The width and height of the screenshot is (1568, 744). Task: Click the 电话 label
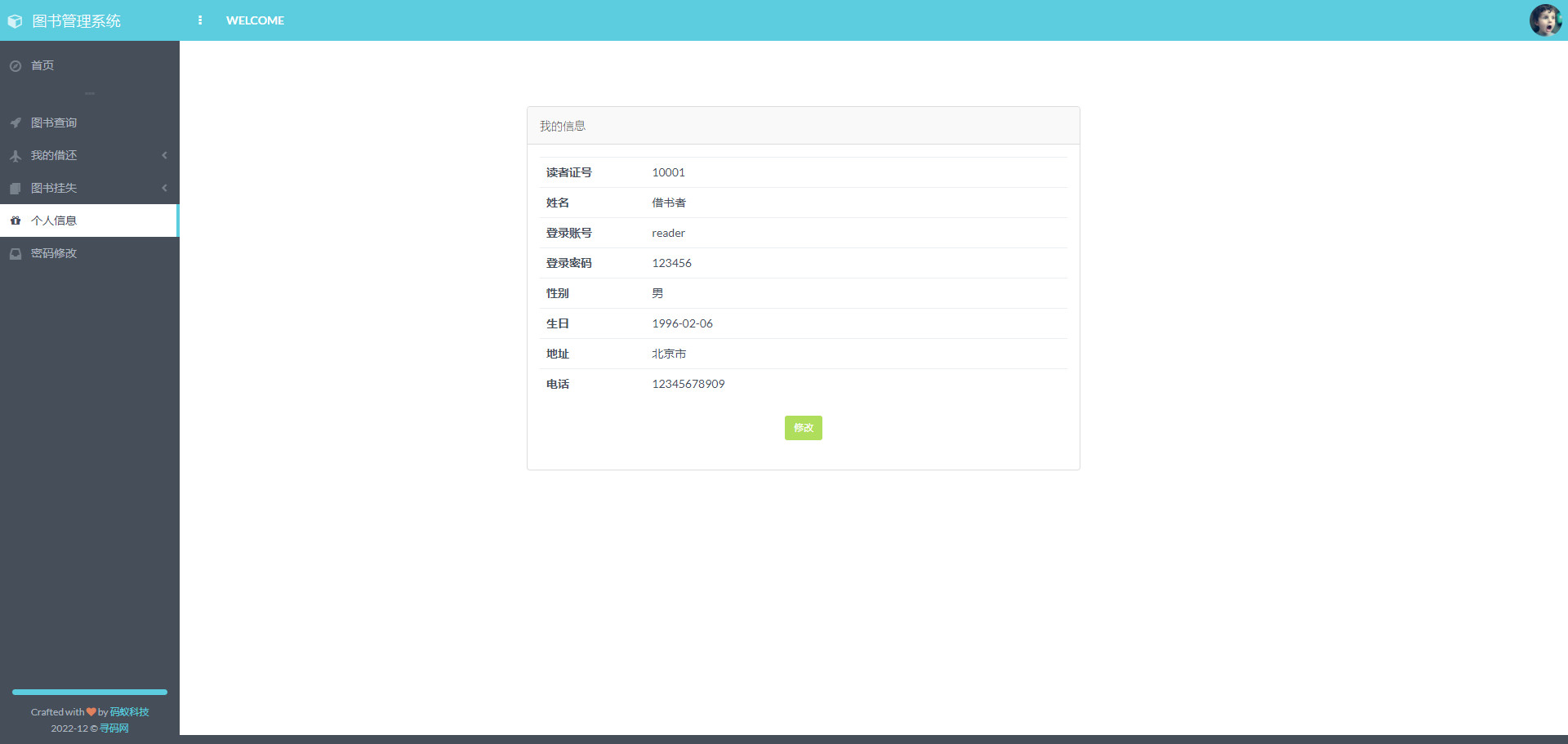point(558,384)
